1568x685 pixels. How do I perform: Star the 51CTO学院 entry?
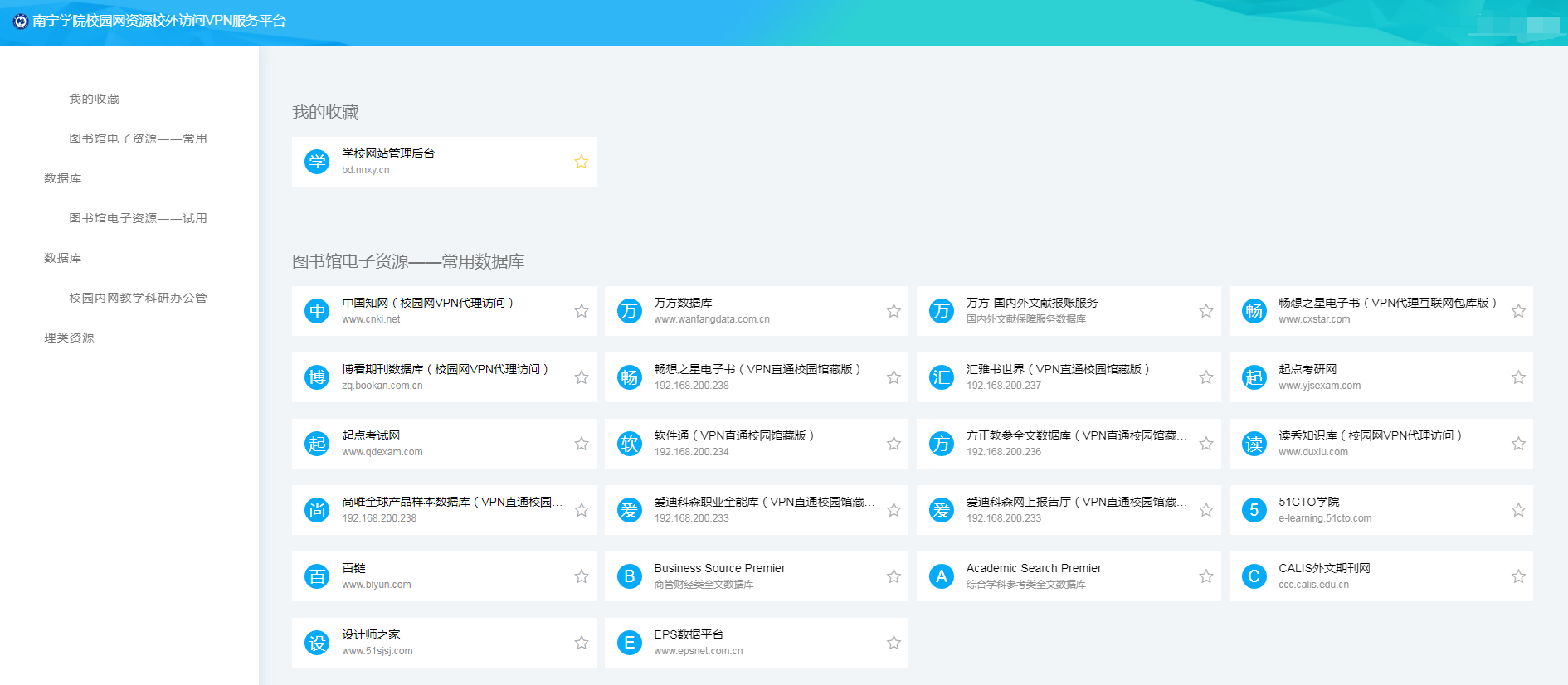coord(1518,510)
